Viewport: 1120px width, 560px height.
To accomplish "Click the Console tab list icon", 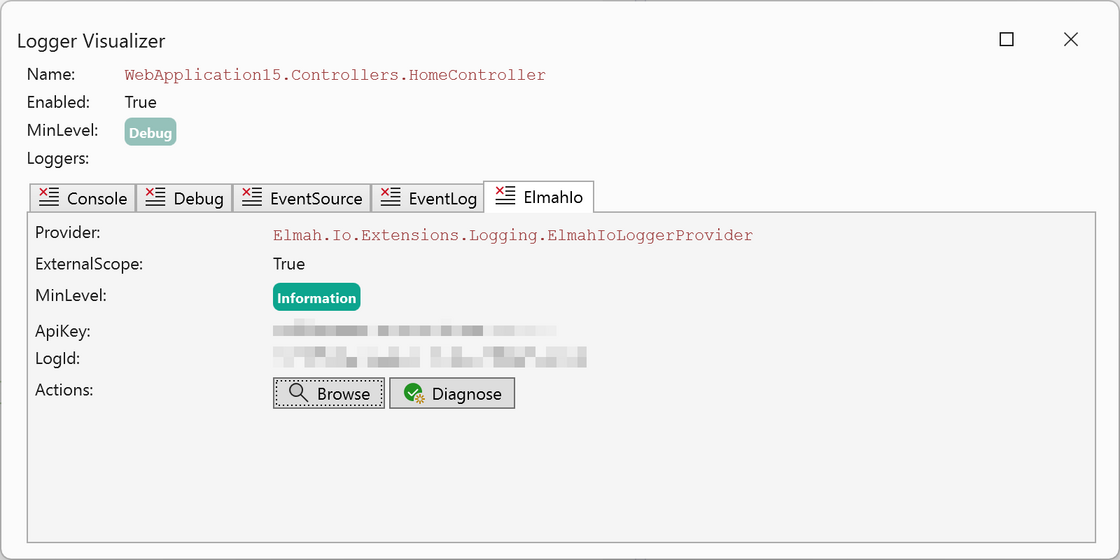I will tap(49, 197).
